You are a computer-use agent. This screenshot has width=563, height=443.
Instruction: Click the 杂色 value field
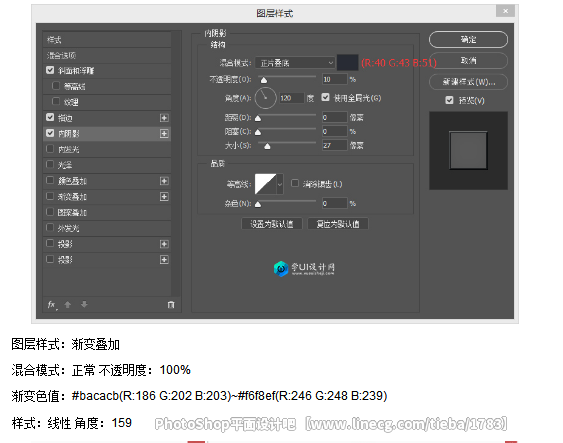coord(335,204)
